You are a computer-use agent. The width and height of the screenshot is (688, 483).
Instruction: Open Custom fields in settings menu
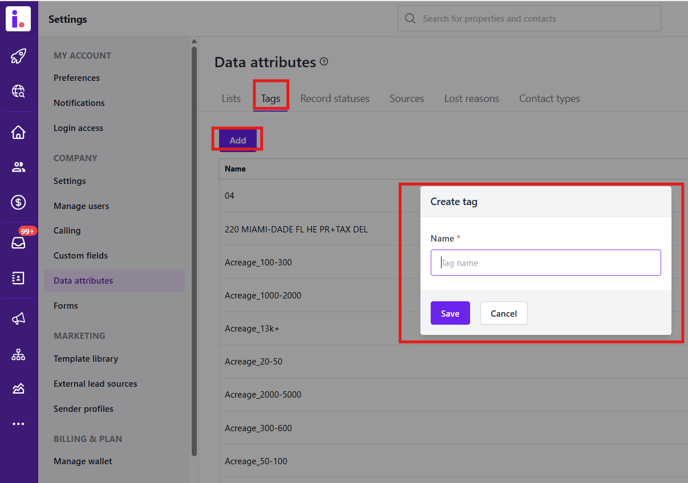tap(80, 256)
